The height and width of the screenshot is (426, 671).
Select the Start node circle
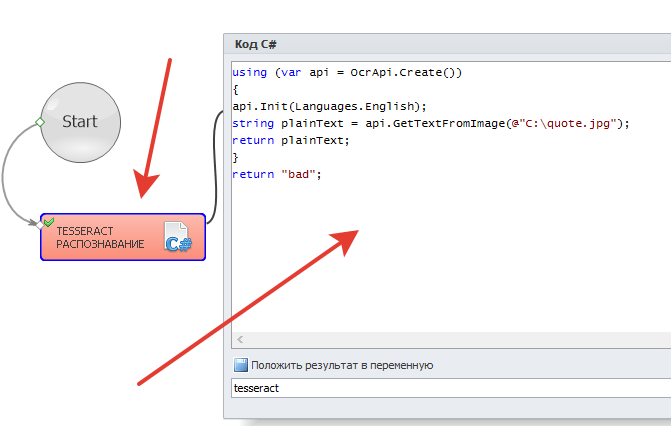80,122
